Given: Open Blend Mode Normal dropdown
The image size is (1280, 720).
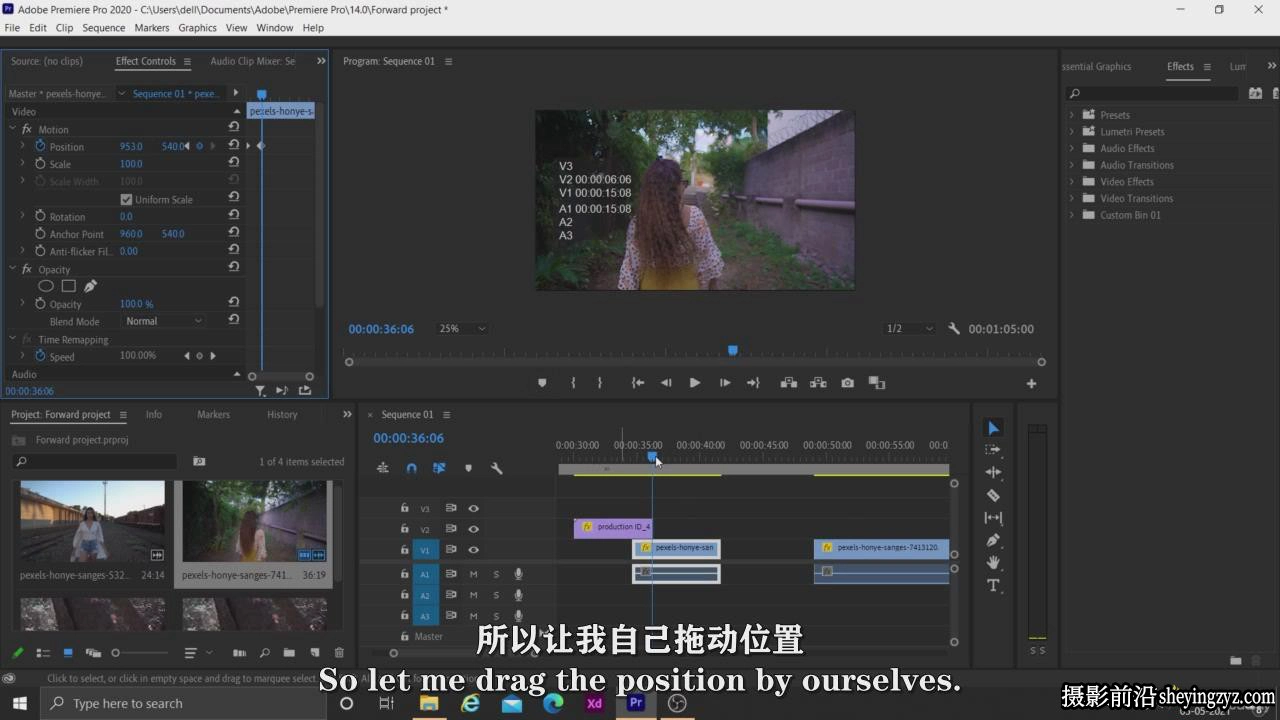Looking at the screenshot, I should tap(164, 321).
